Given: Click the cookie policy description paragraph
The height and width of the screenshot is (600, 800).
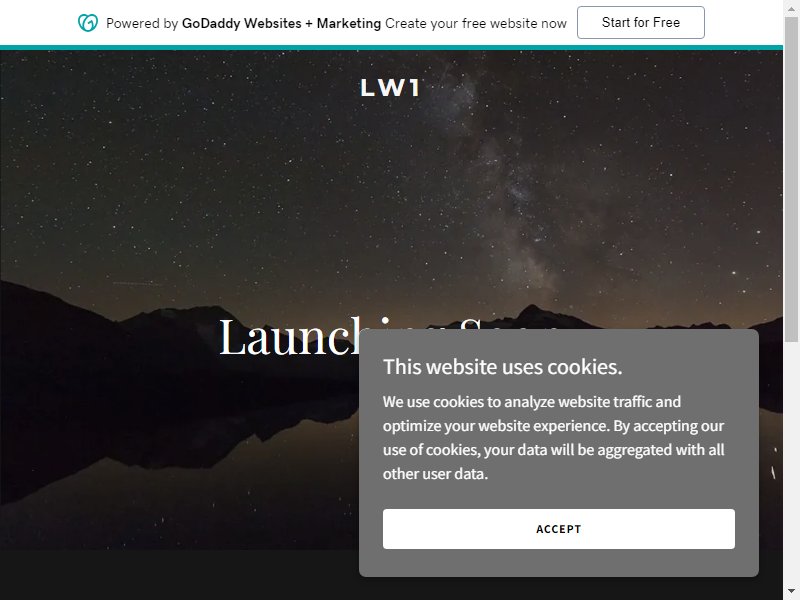Looking at the screenshot, I should [554, 438].
